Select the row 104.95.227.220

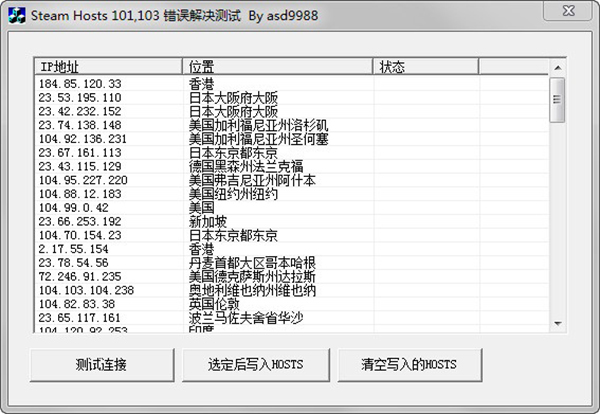click(x=292, y=180)
